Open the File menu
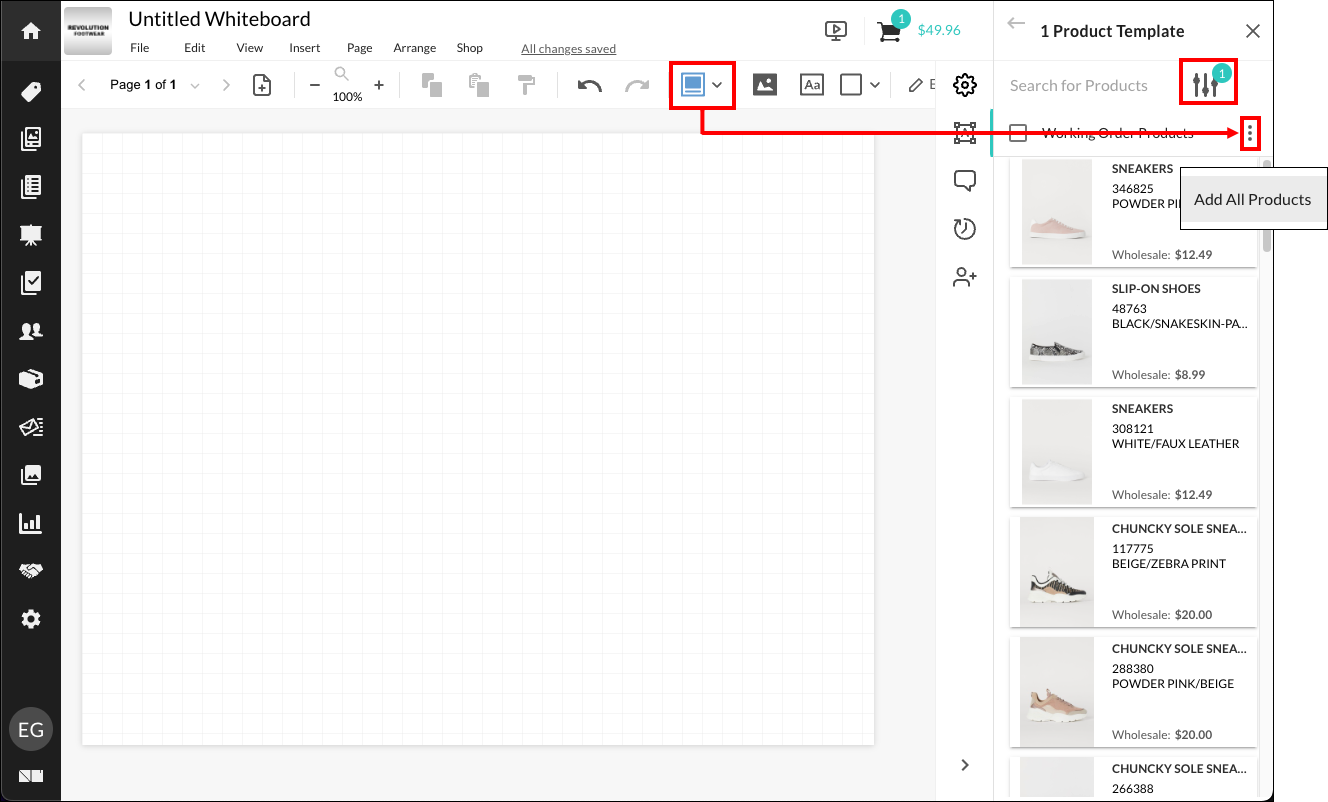 pyautogui.click(x=139, y=48)
